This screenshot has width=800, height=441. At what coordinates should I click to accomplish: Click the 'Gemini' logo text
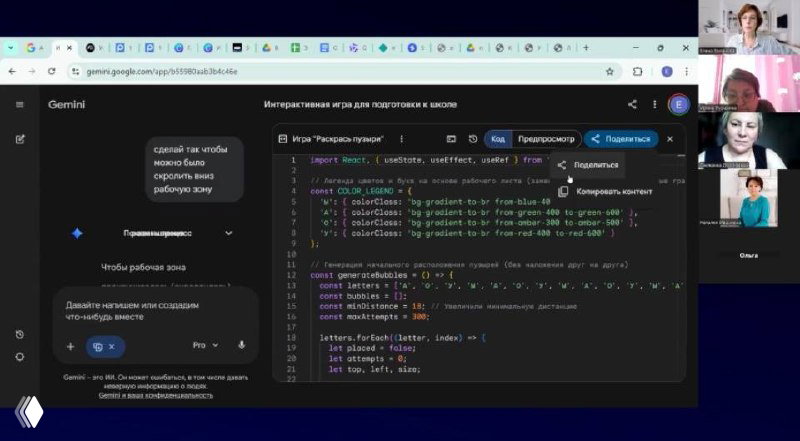tap(66, 105)
